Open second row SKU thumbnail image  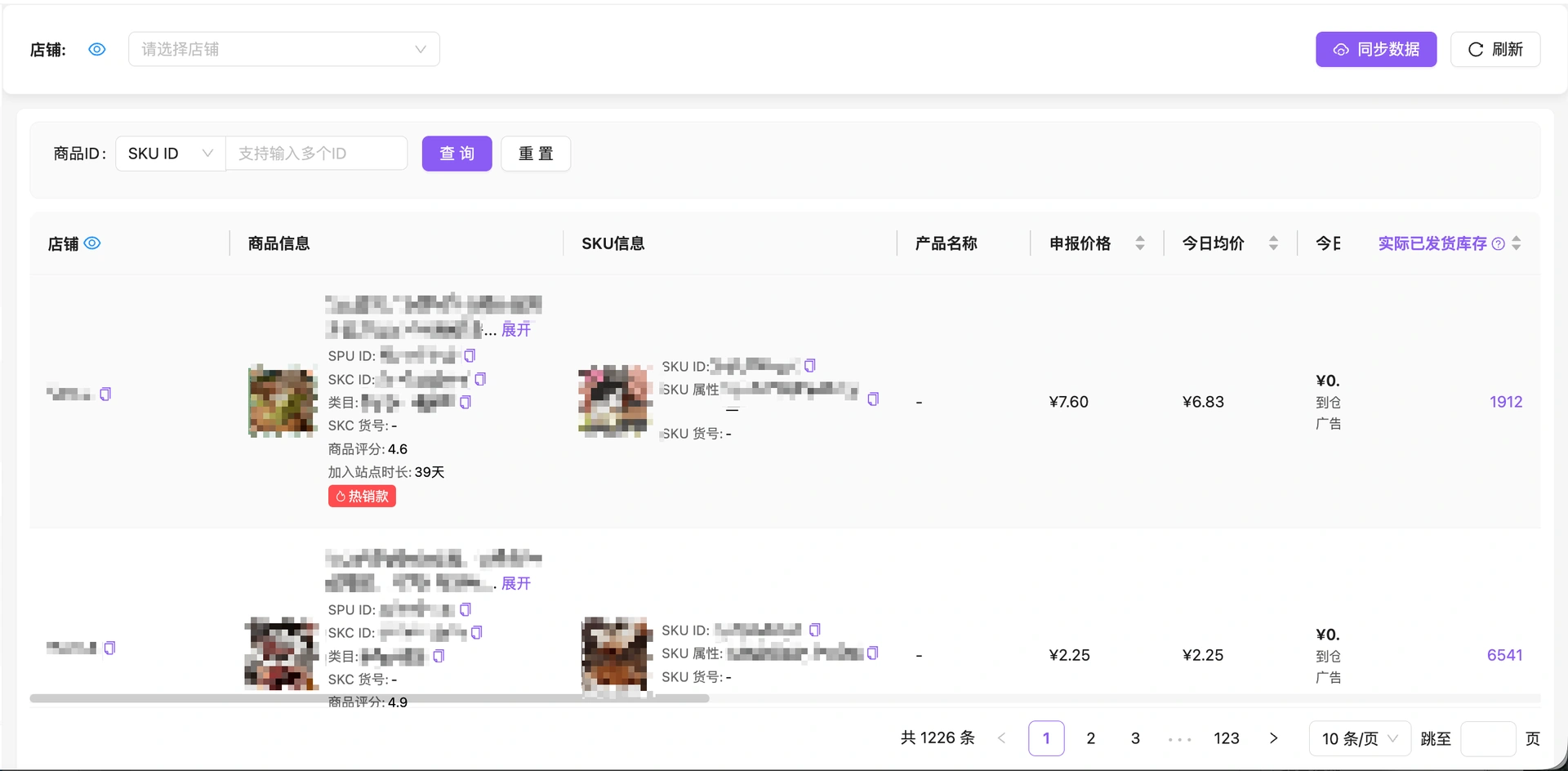point(616,656)
